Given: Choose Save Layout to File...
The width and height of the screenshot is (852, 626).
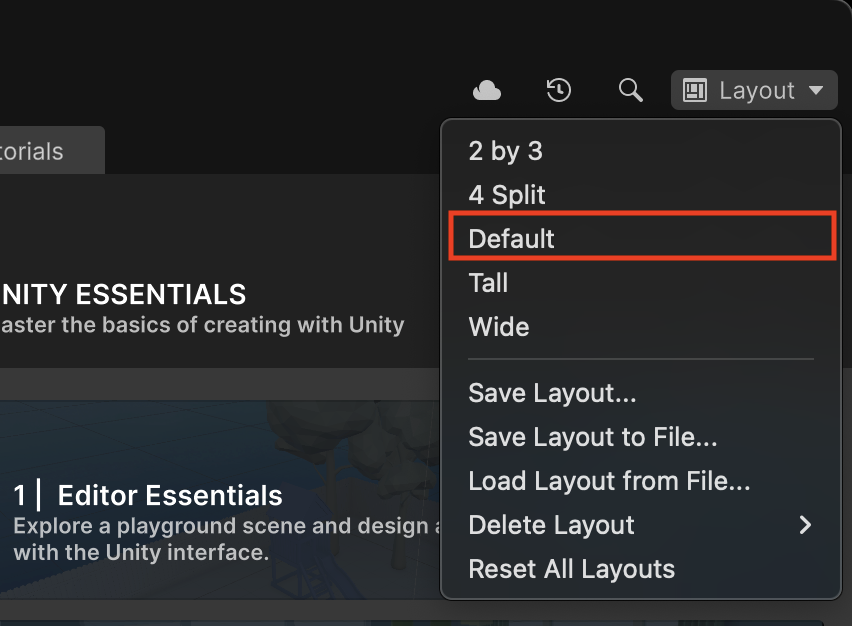Looking at the screenshot, I should pos(592,437).
